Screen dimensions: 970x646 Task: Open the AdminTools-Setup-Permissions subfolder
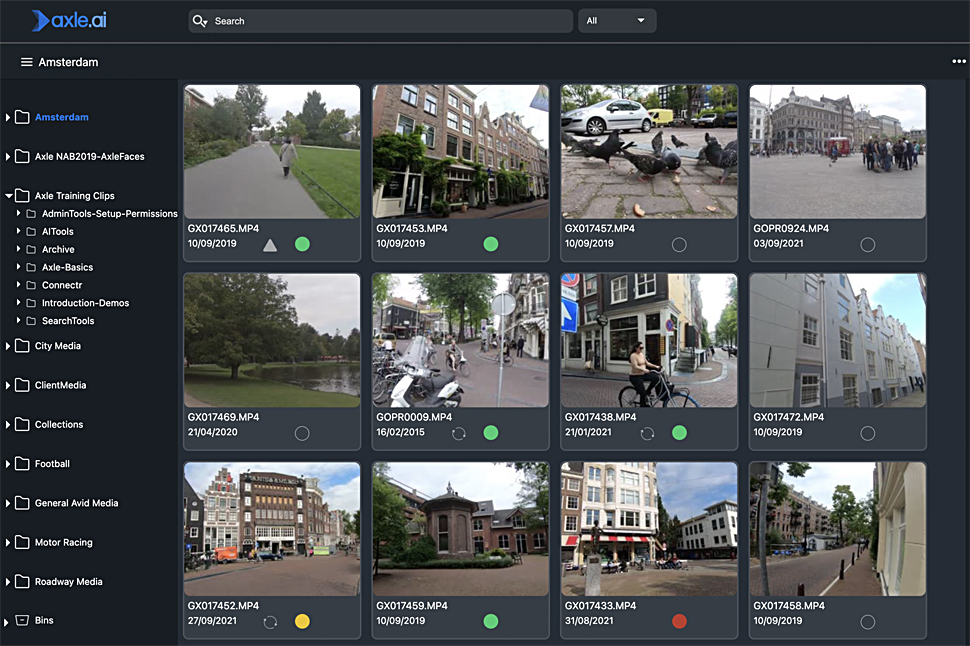tap(109, 213)
